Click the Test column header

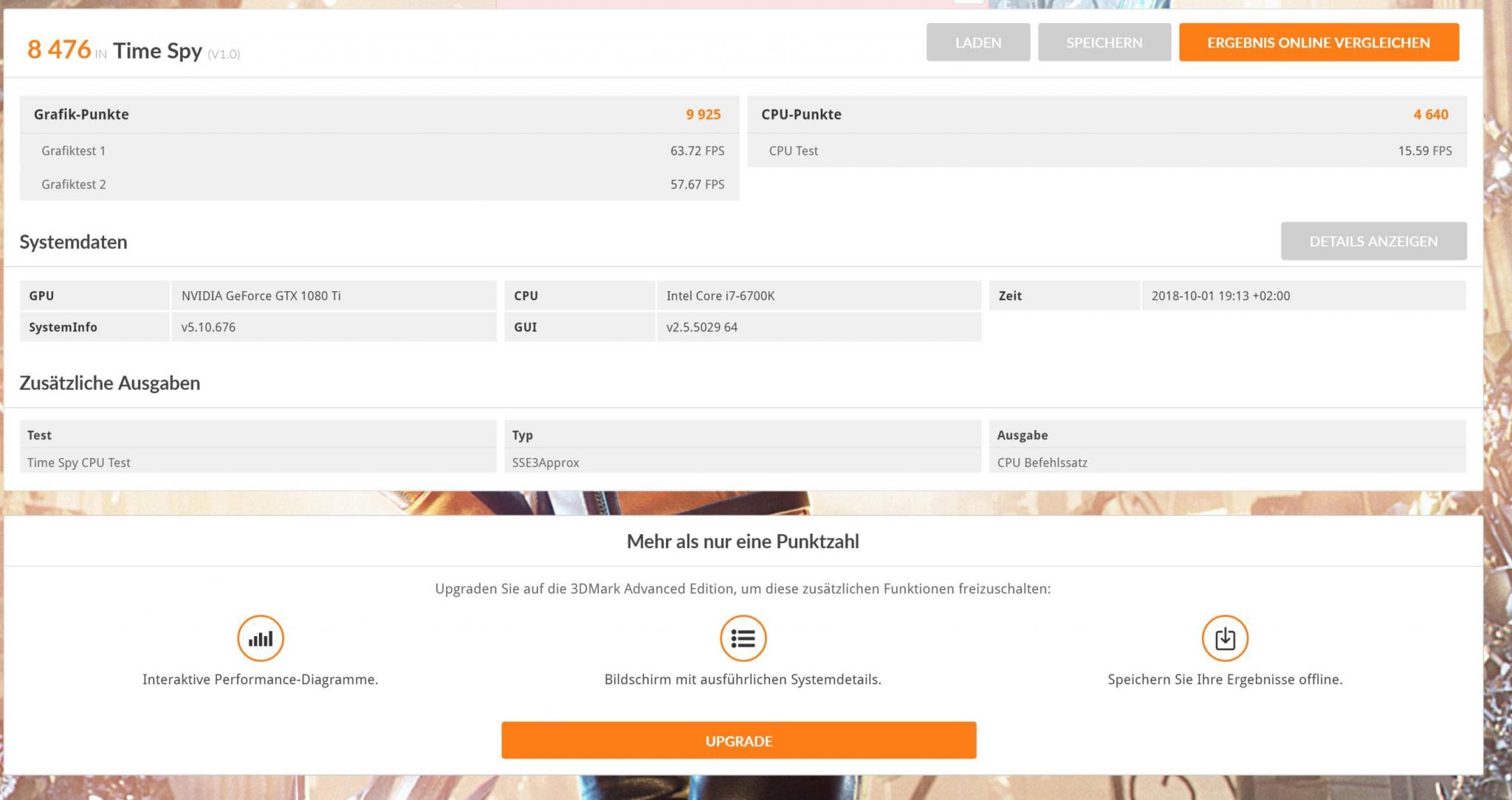click(258, 435)
